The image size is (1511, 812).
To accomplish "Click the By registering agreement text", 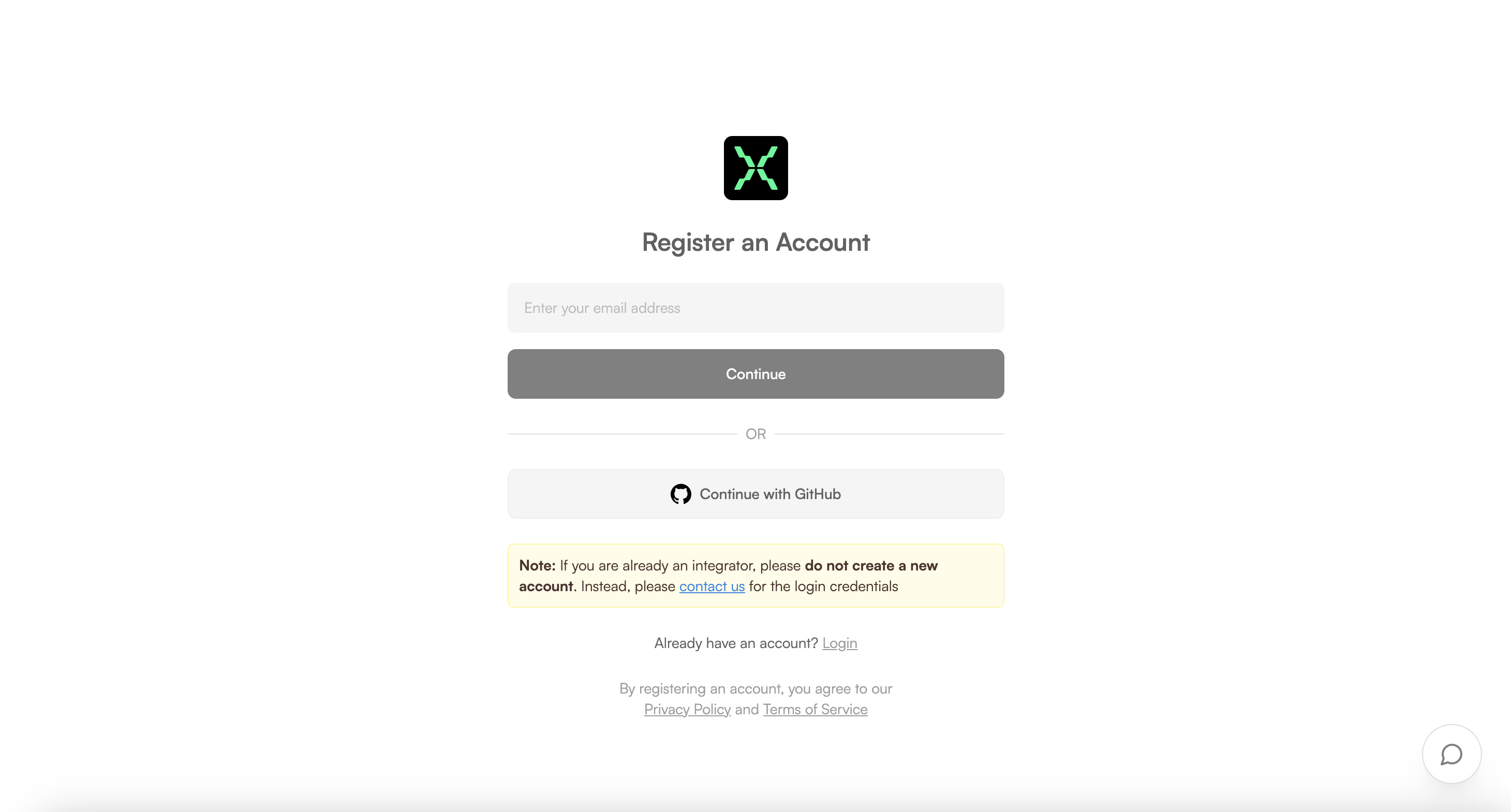I will click(x=755, y=689).
